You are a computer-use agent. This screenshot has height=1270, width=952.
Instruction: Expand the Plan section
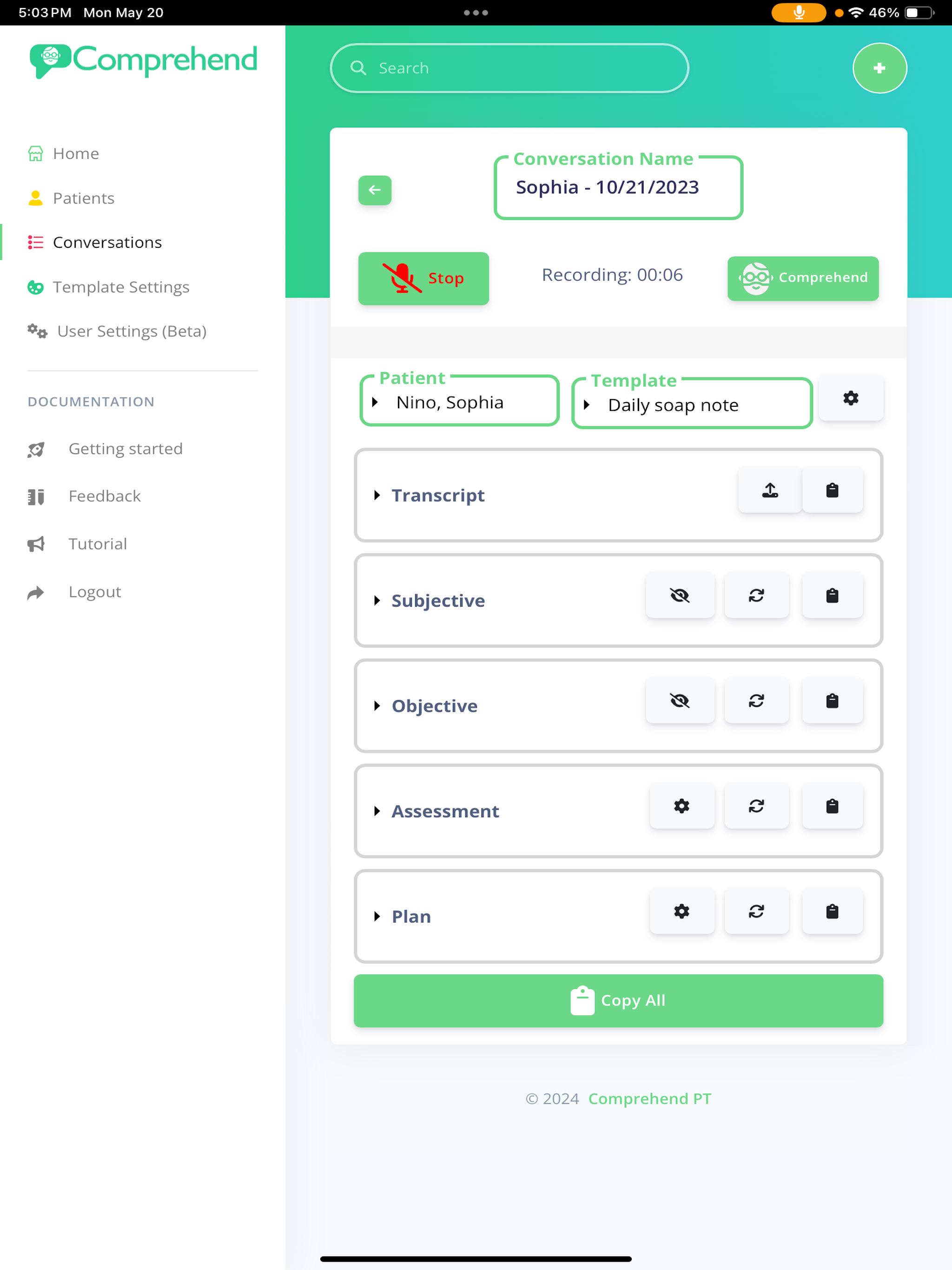(411, 916)
